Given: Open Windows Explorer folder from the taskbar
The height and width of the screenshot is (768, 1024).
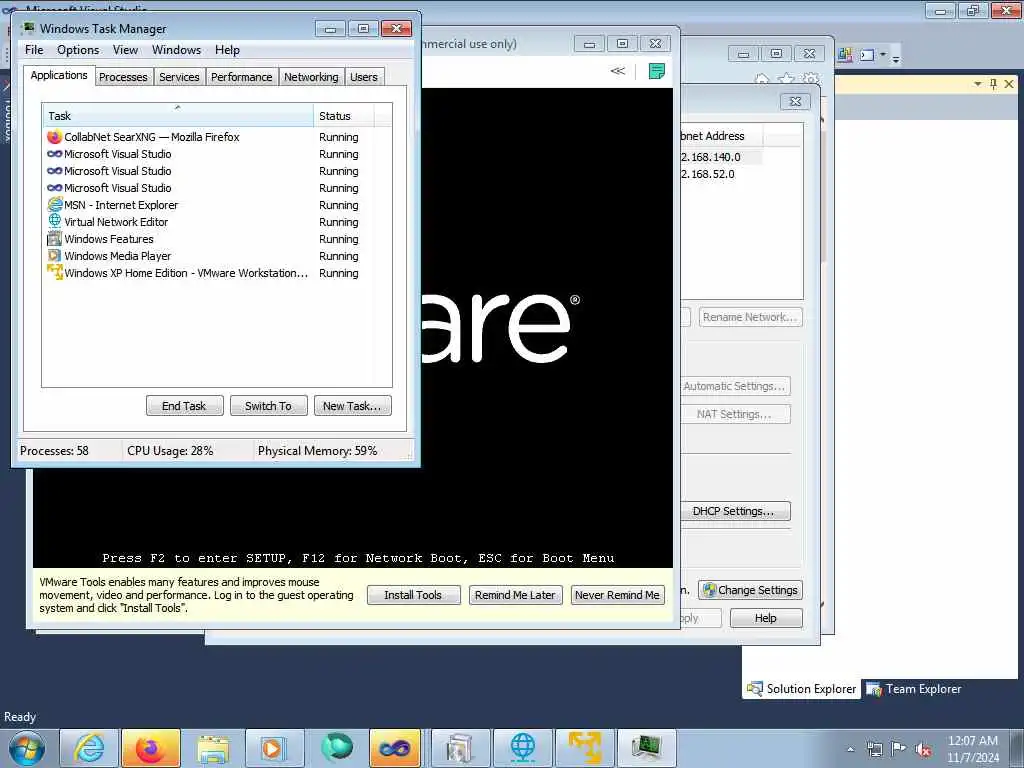Looking at the screenshot, I should pyautogui.click(x=213, y=748).
